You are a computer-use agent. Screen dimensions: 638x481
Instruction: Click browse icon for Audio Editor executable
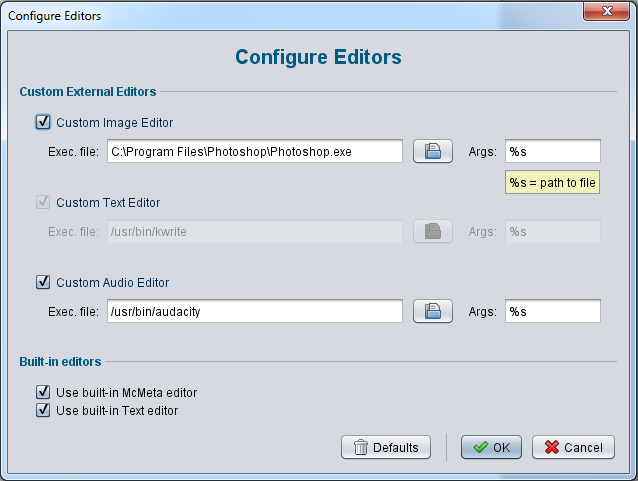click(x=432, y=311)
